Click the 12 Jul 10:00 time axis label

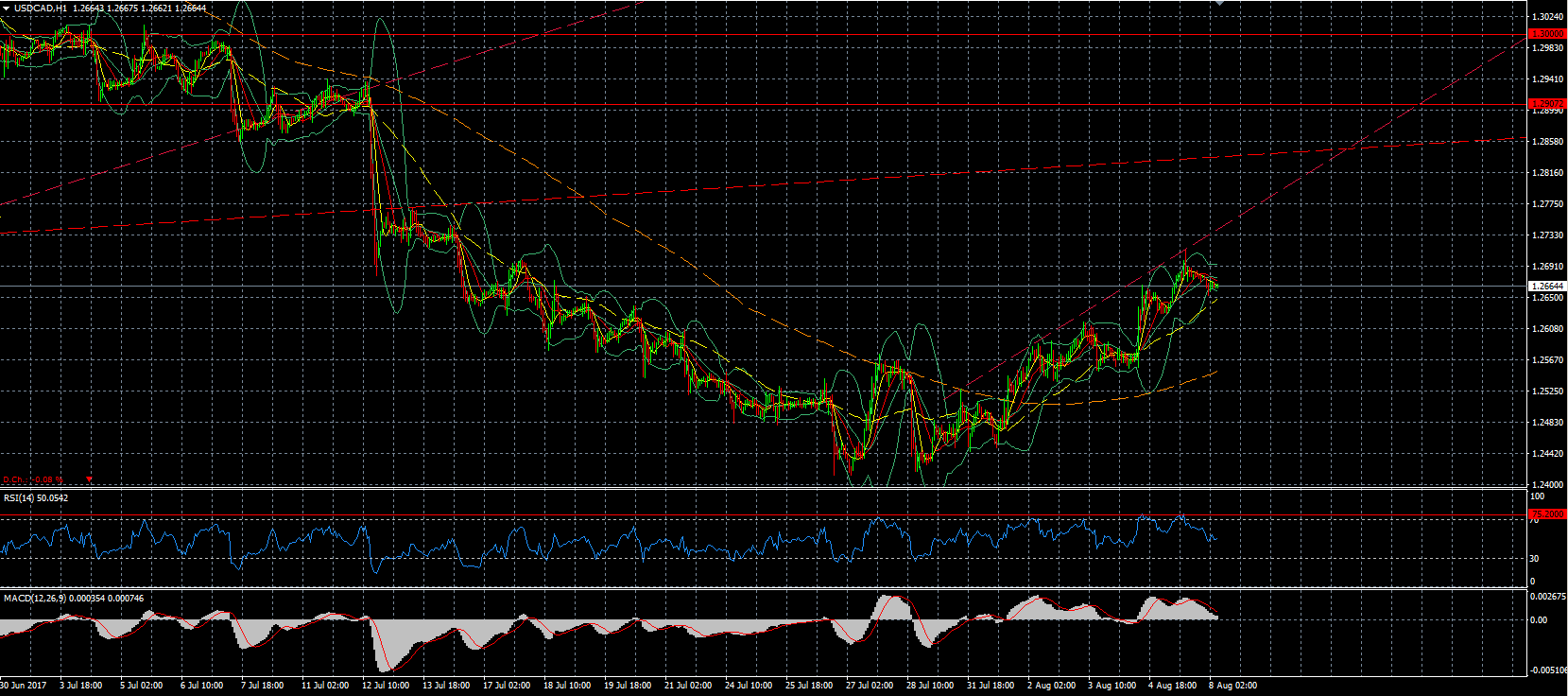(386, 686)
